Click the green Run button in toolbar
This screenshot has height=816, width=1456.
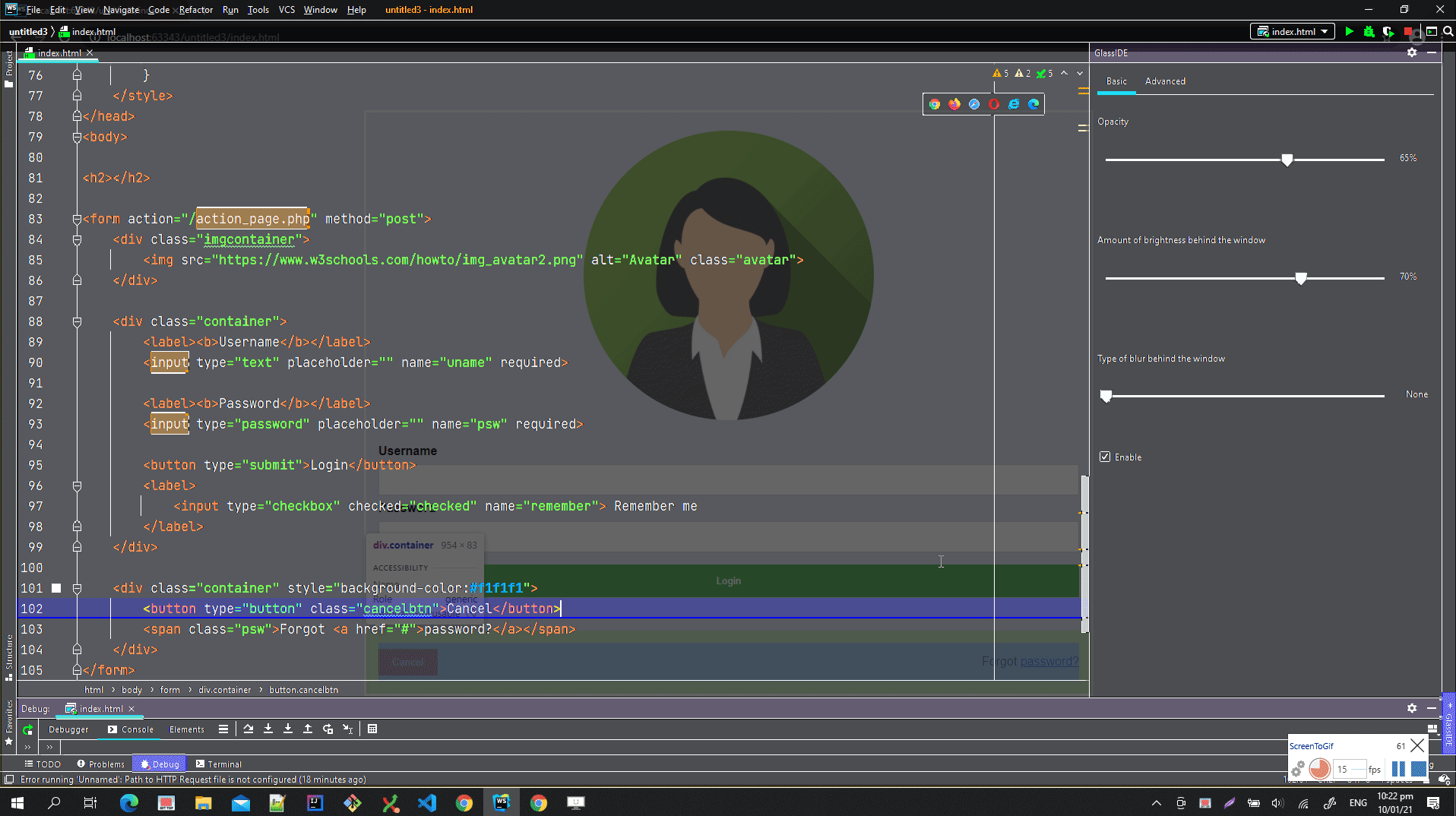[x=1349, y=32]
